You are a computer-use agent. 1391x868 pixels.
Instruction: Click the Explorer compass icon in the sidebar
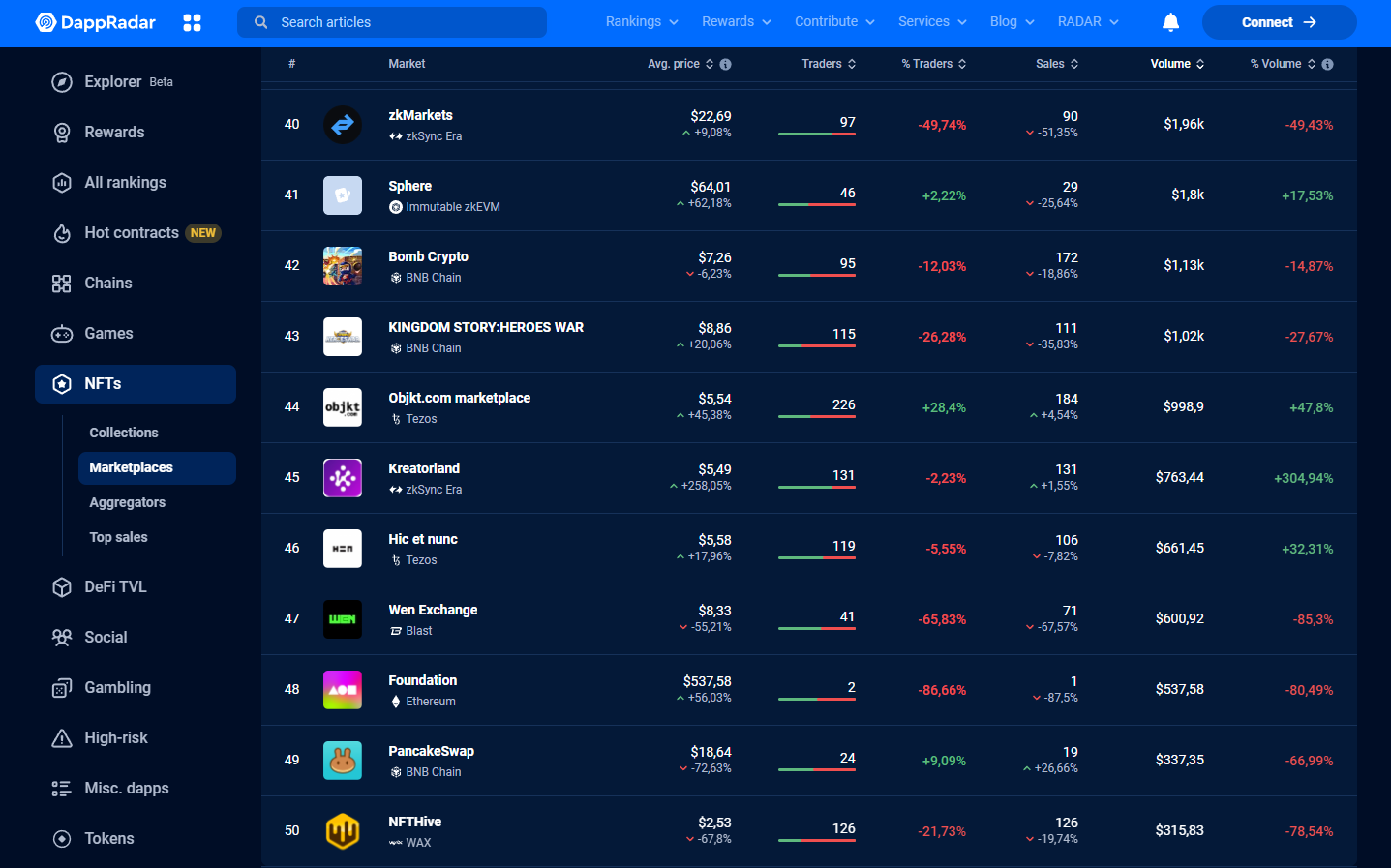coord(62,82)
